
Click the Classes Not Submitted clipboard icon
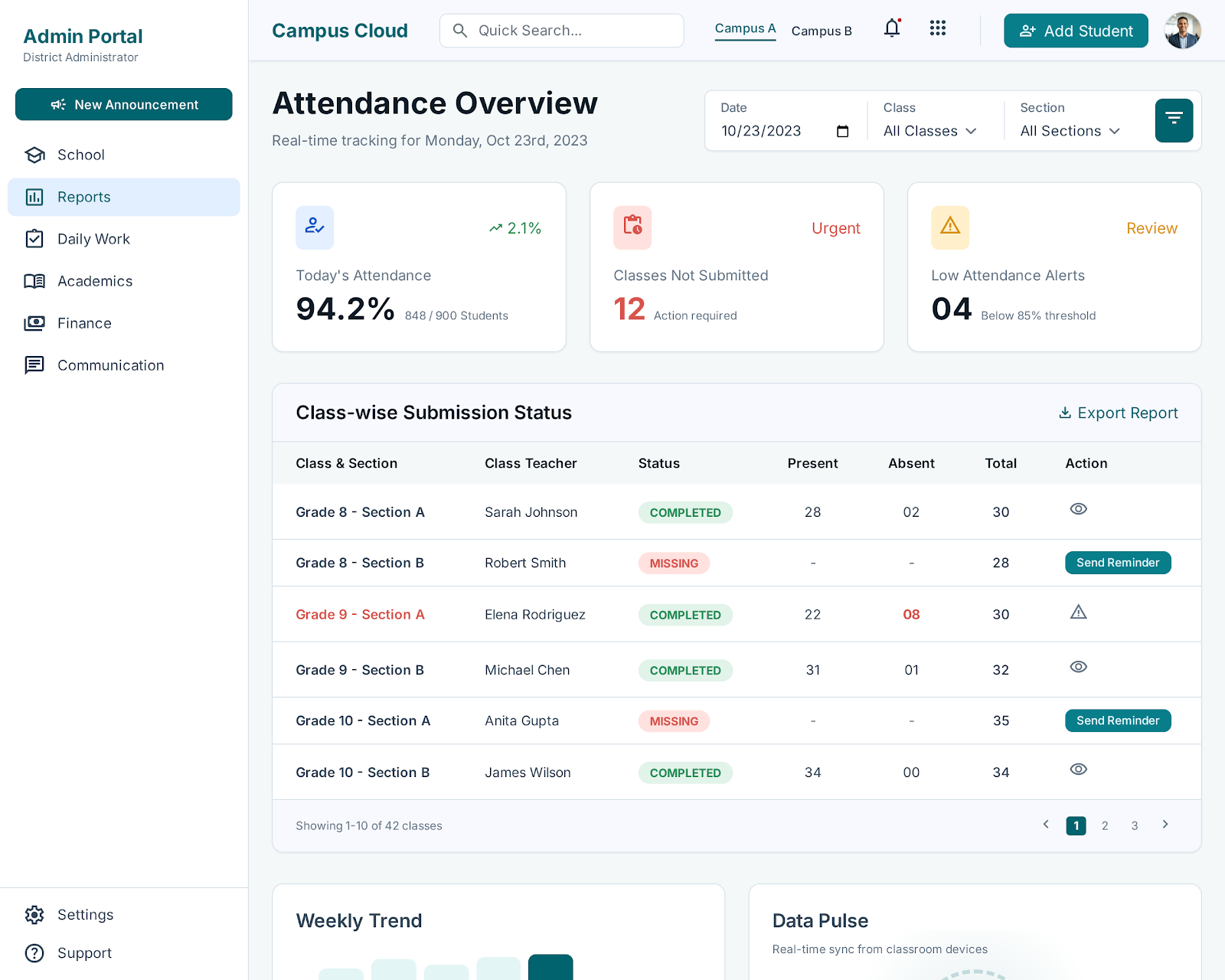[632, 227]
